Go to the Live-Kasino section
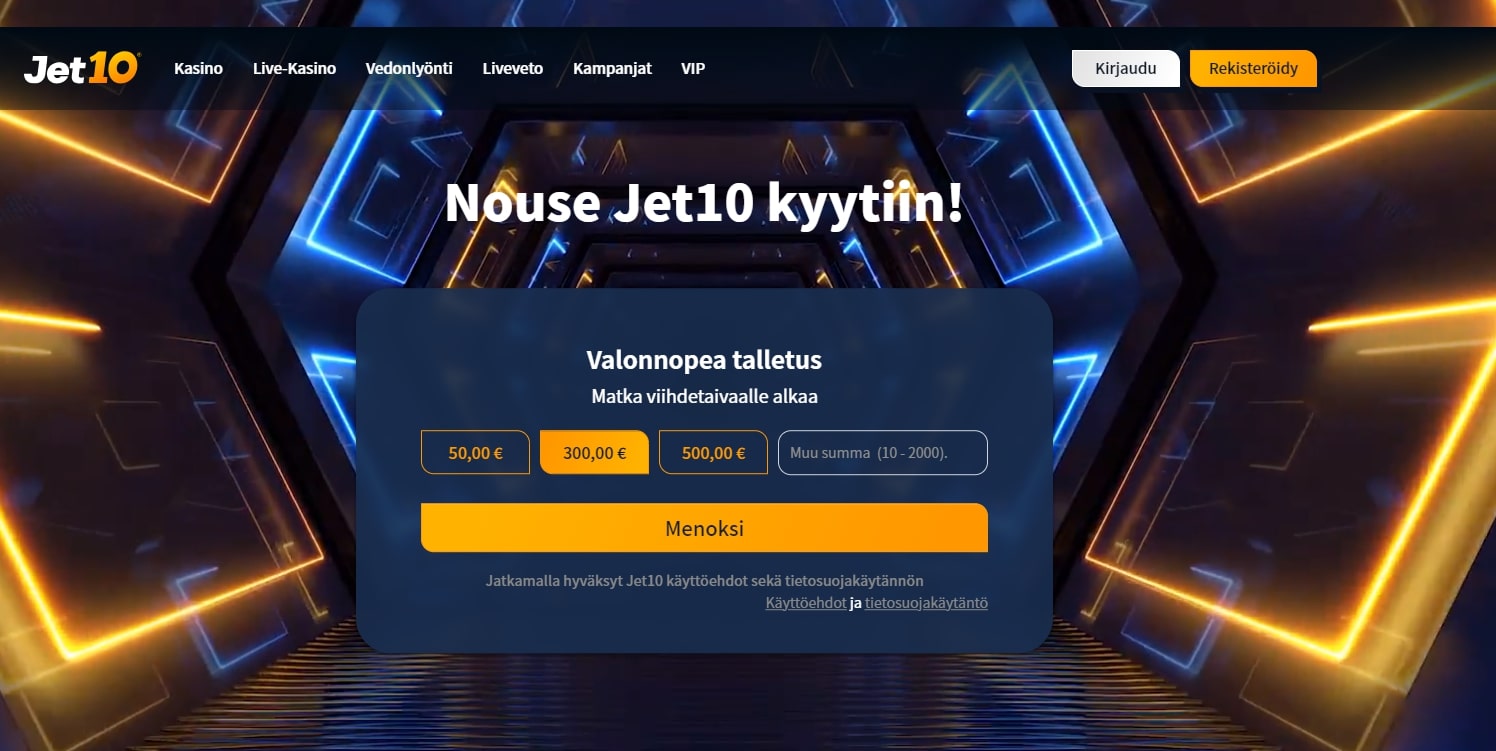The image size is (1496, 751). point(294,68)
